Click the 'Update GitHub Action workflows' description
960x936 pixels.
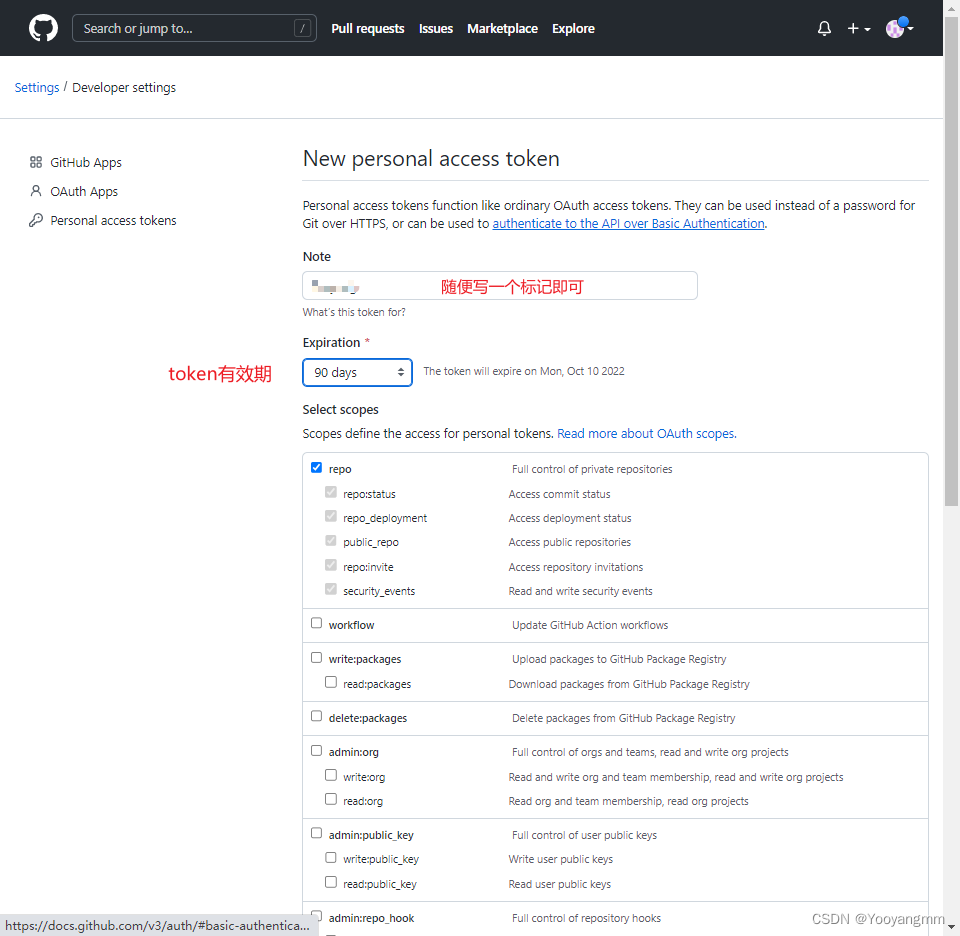point(590,625)
